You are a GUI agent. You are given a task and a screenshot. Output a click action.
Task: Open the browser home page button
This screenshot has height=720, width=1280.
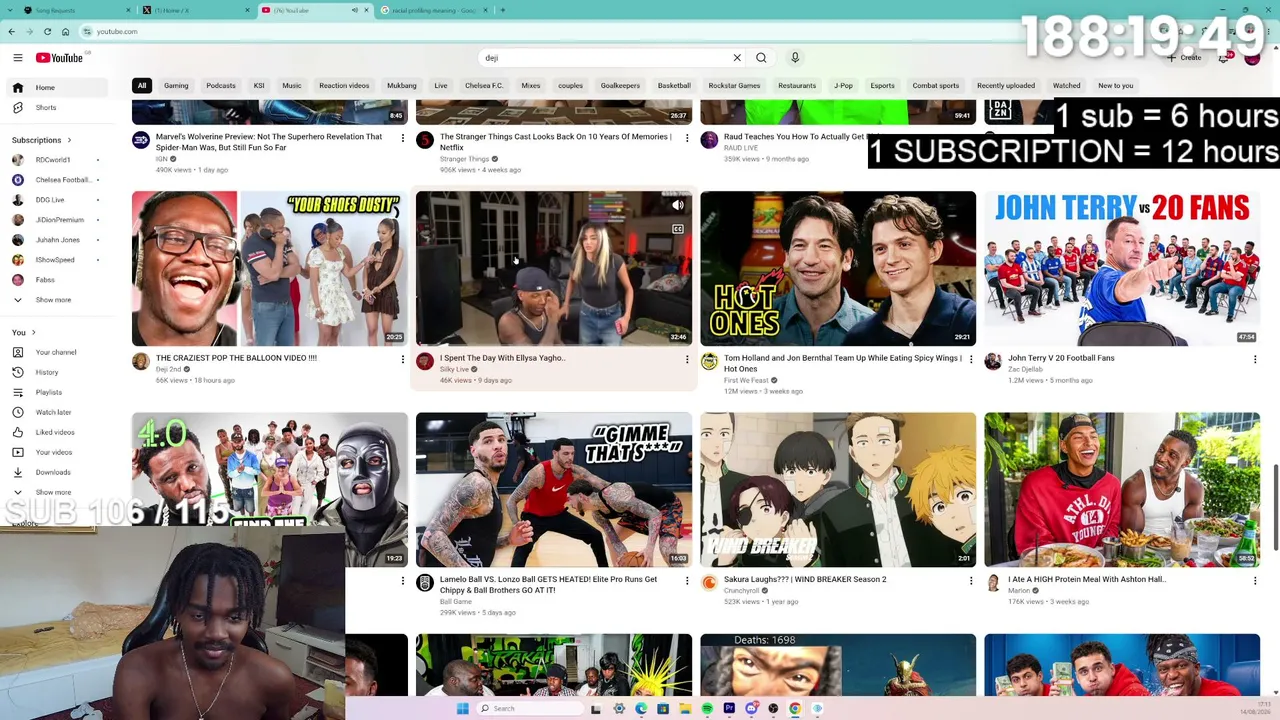tap(65, 31)
